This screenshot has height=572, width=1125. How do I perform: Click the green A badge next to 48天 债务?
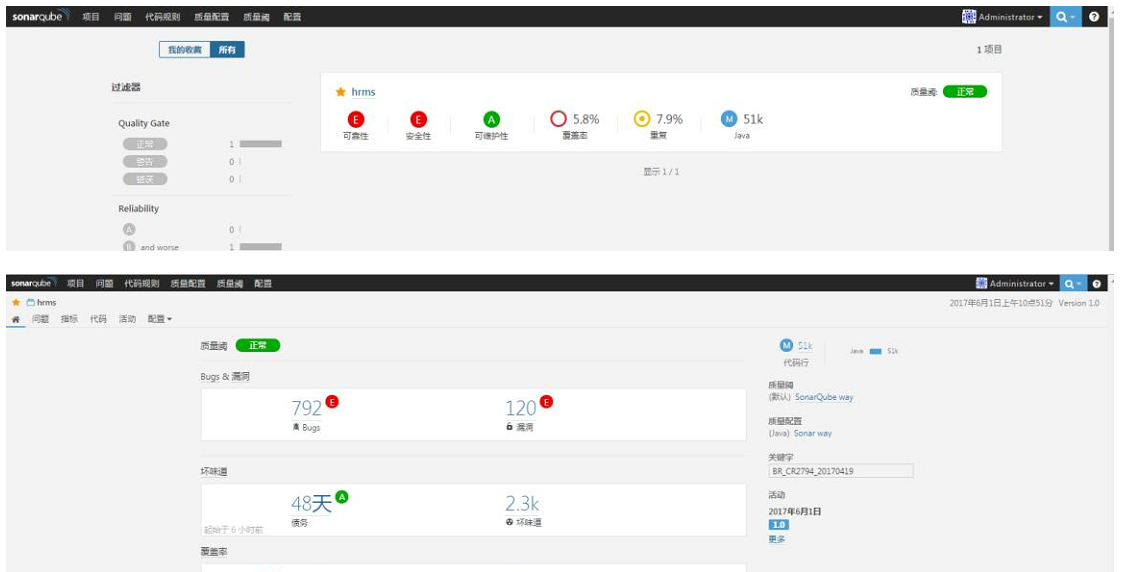[x=342, y=497]
